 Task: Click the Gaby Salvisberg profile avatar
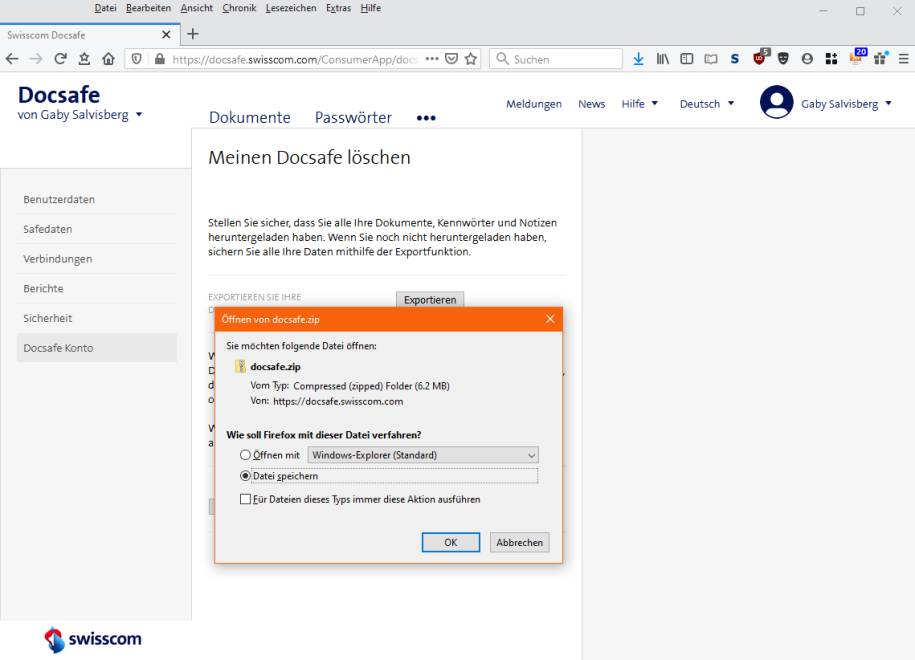point(776,102)
